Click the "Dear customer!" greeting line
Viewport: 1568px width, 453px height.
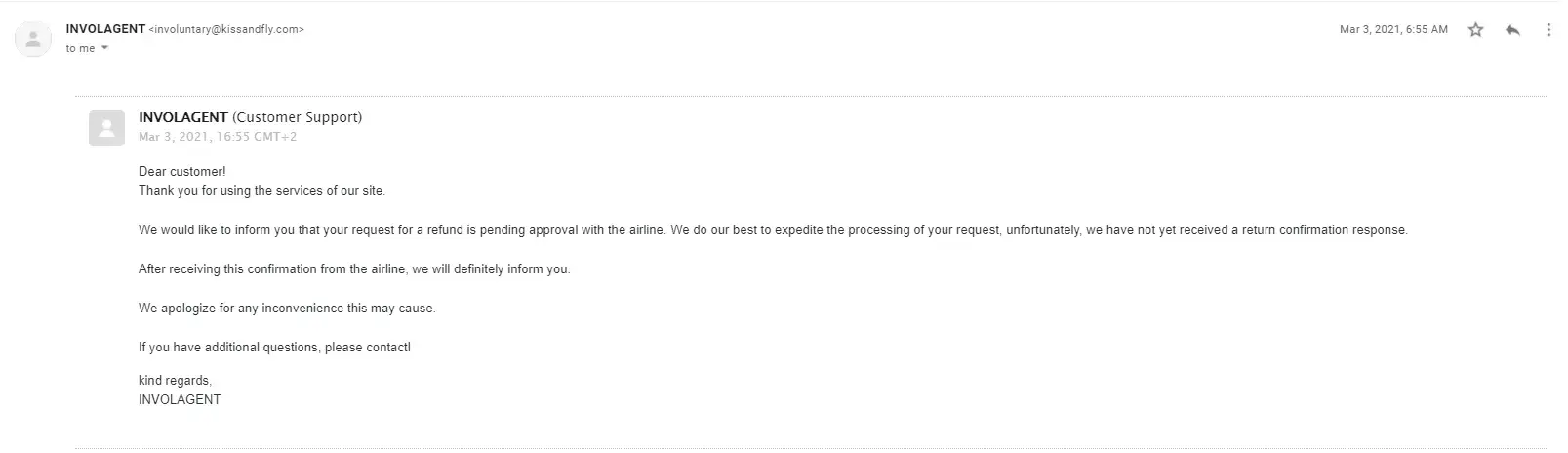coord(181,171)
